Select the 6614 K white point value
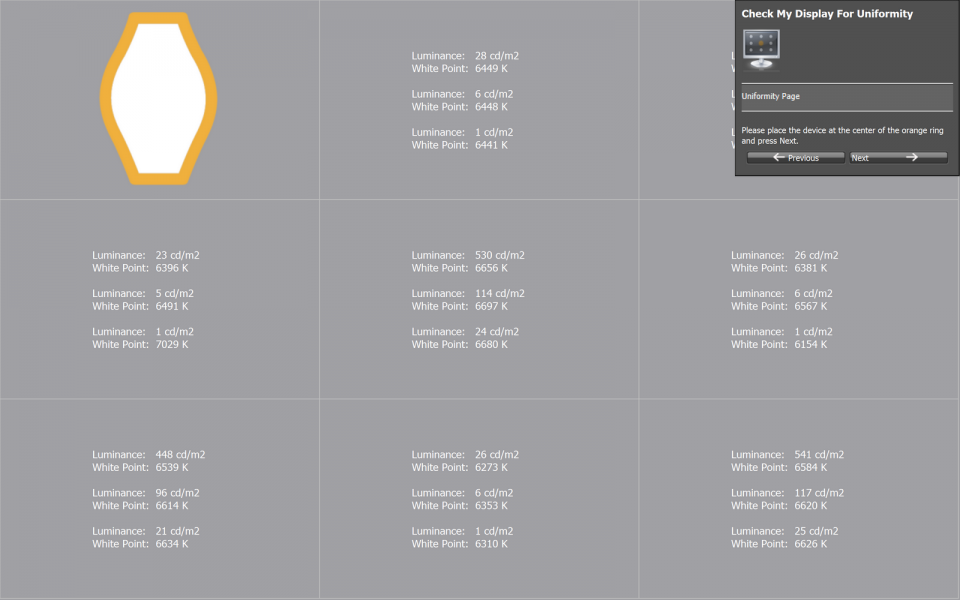The width and height of the screenshot is (960, 600). point(172,506)
